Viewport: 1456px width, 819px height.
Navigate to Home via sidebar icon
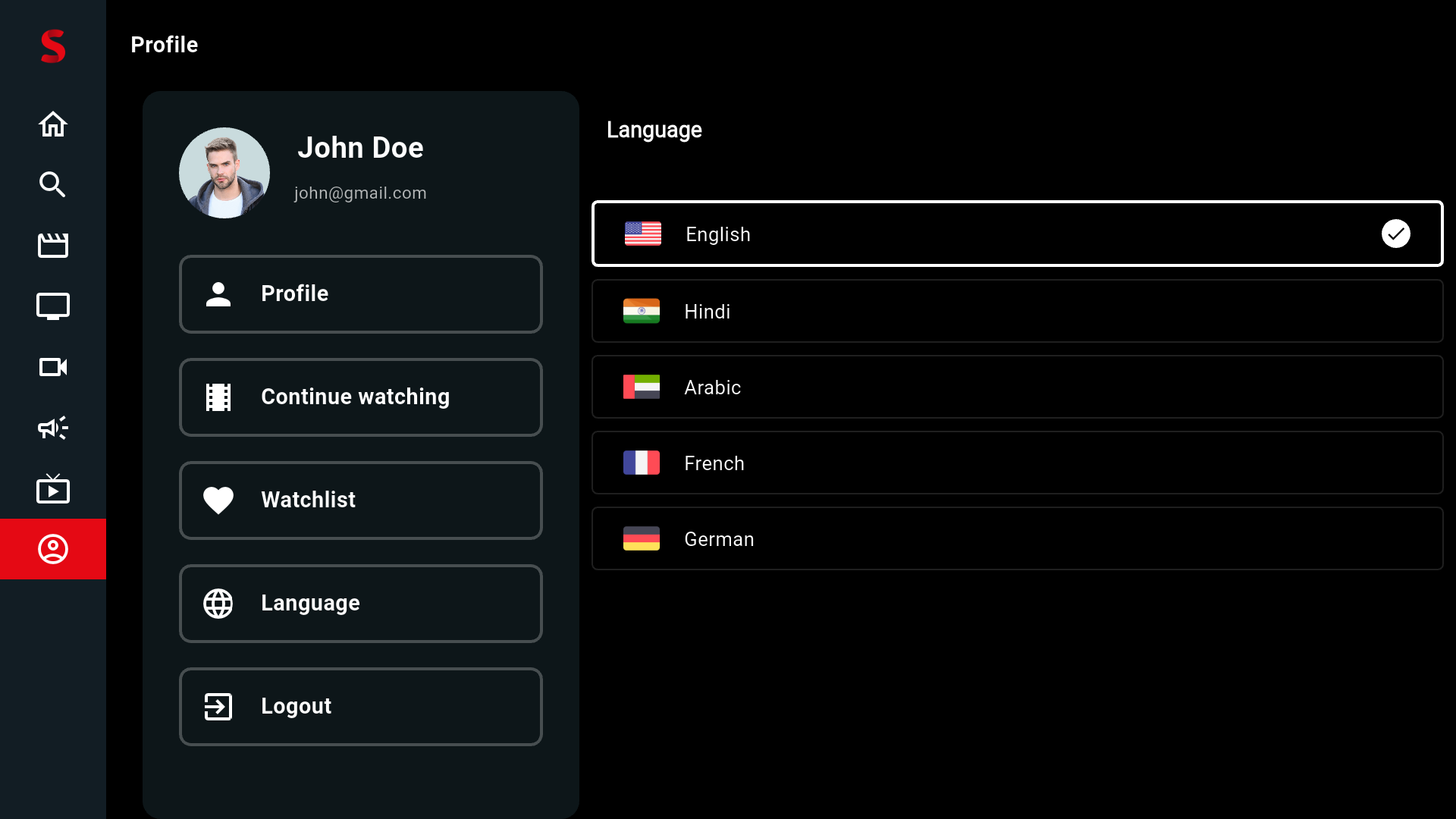point(52,124)
